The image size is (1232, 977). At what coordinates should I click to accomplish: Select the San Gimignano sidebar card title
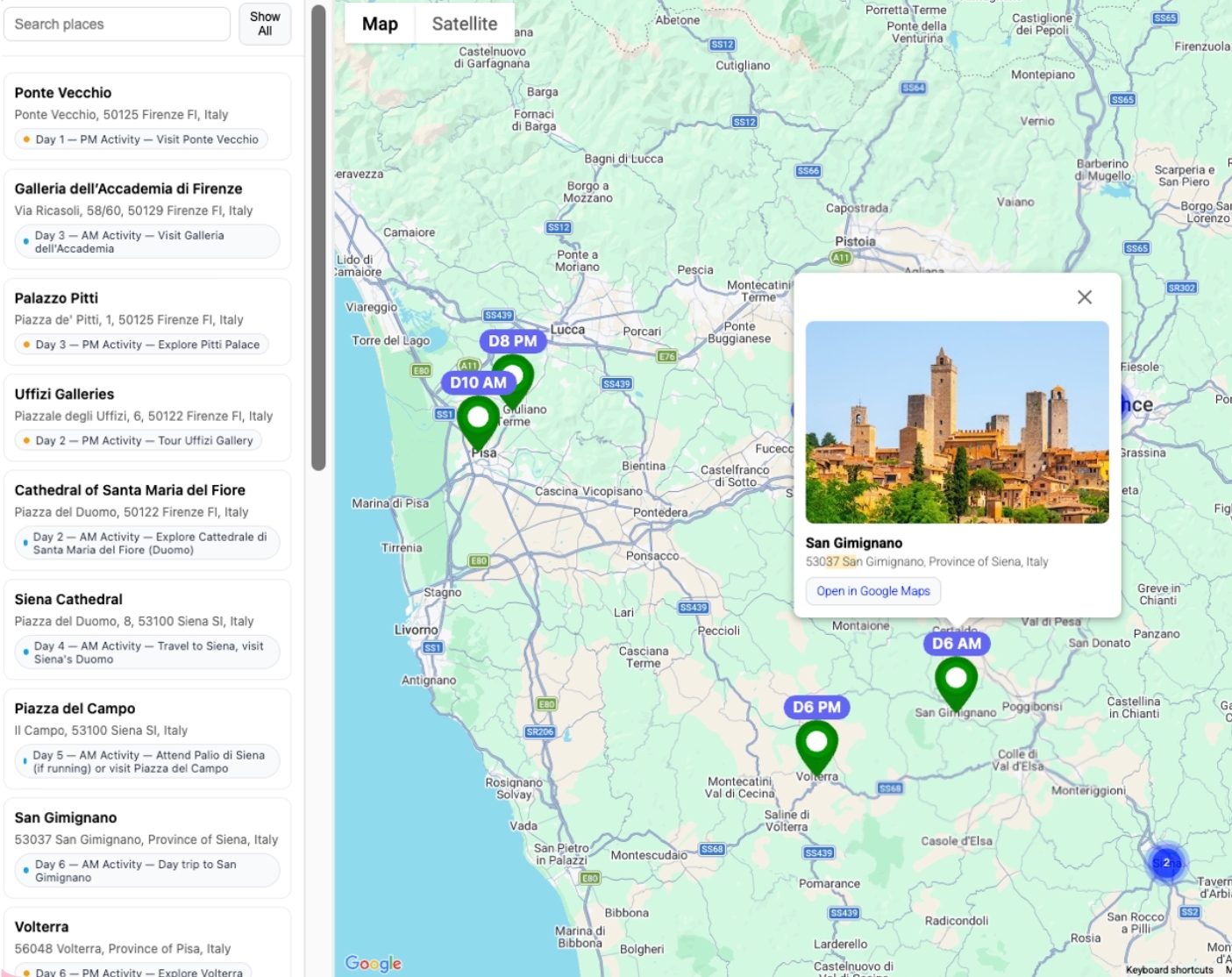coord(66,817)
